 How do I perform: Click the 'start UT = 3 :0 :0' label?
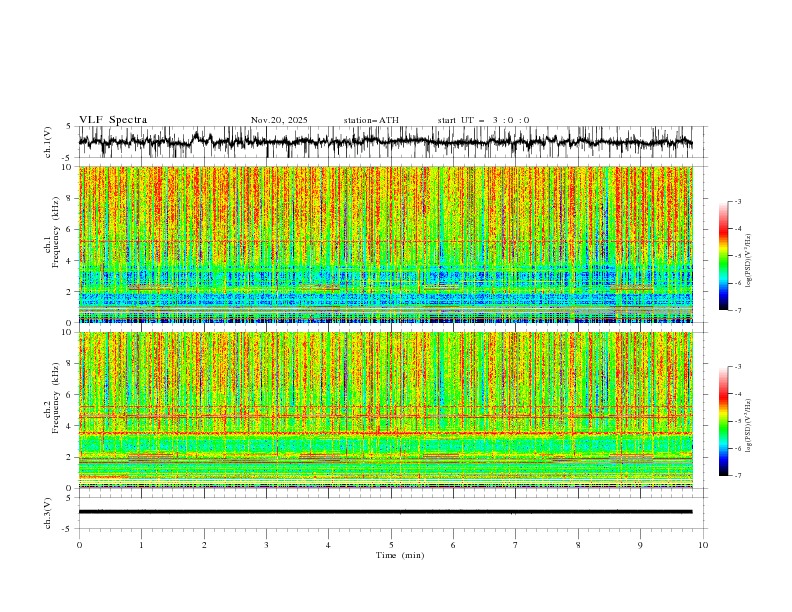click(x=483, y=120)
